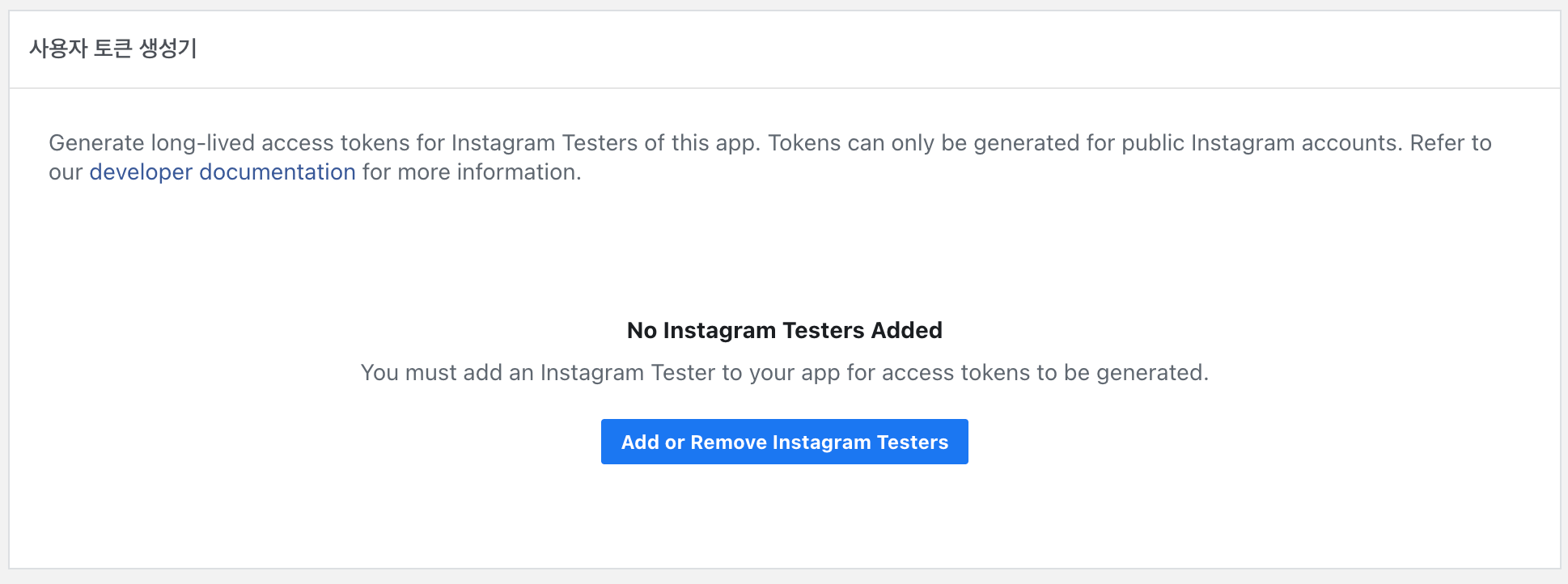
Task: Click the No Instagram Testers Added heading
Action: click(x=784, y=330)
